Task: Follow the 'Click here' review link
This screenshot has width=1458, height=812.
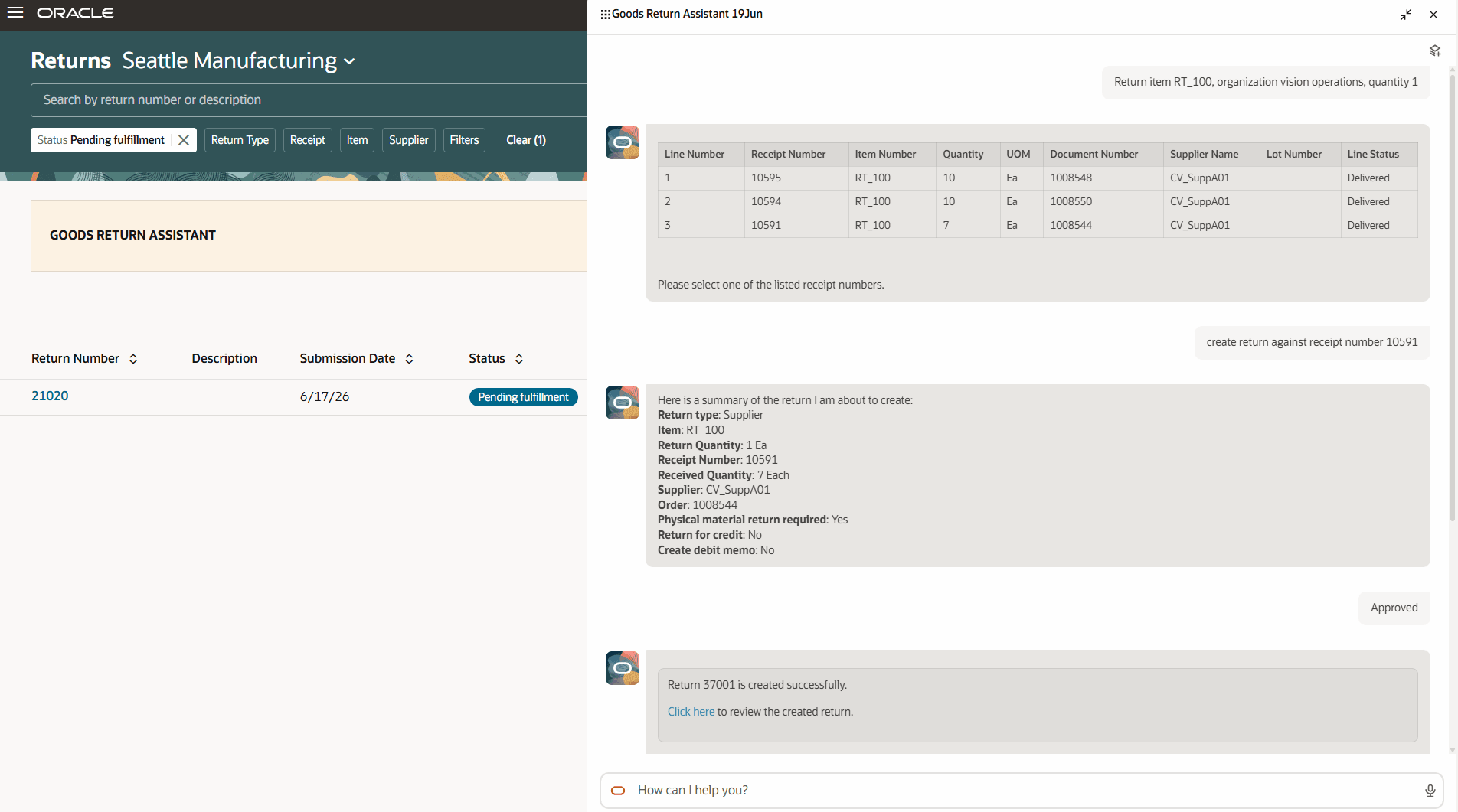Action: pos(691,712)
